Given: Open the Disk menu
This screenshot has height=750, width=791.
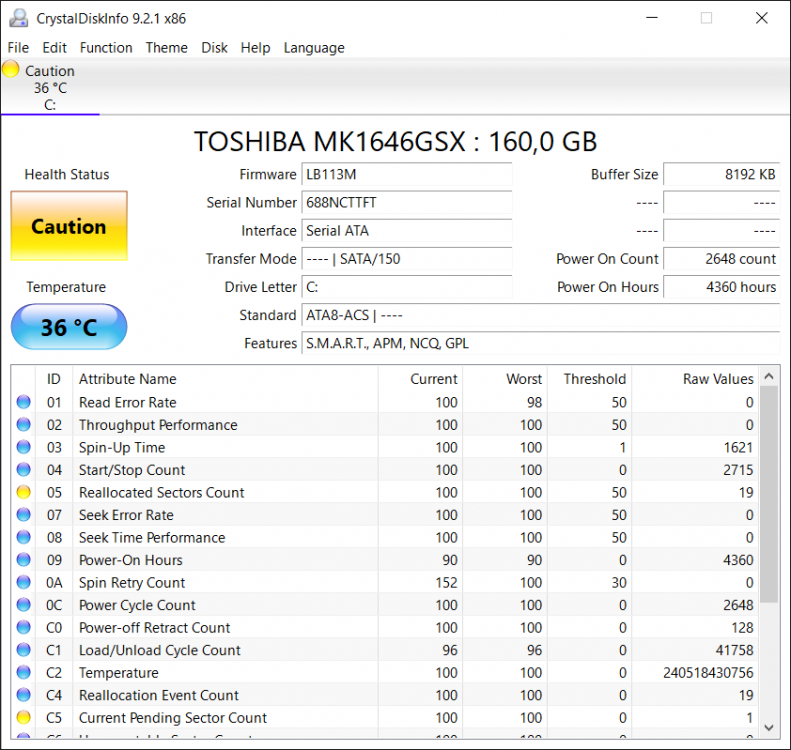Looking at the screenshot, I should (214, 48).
